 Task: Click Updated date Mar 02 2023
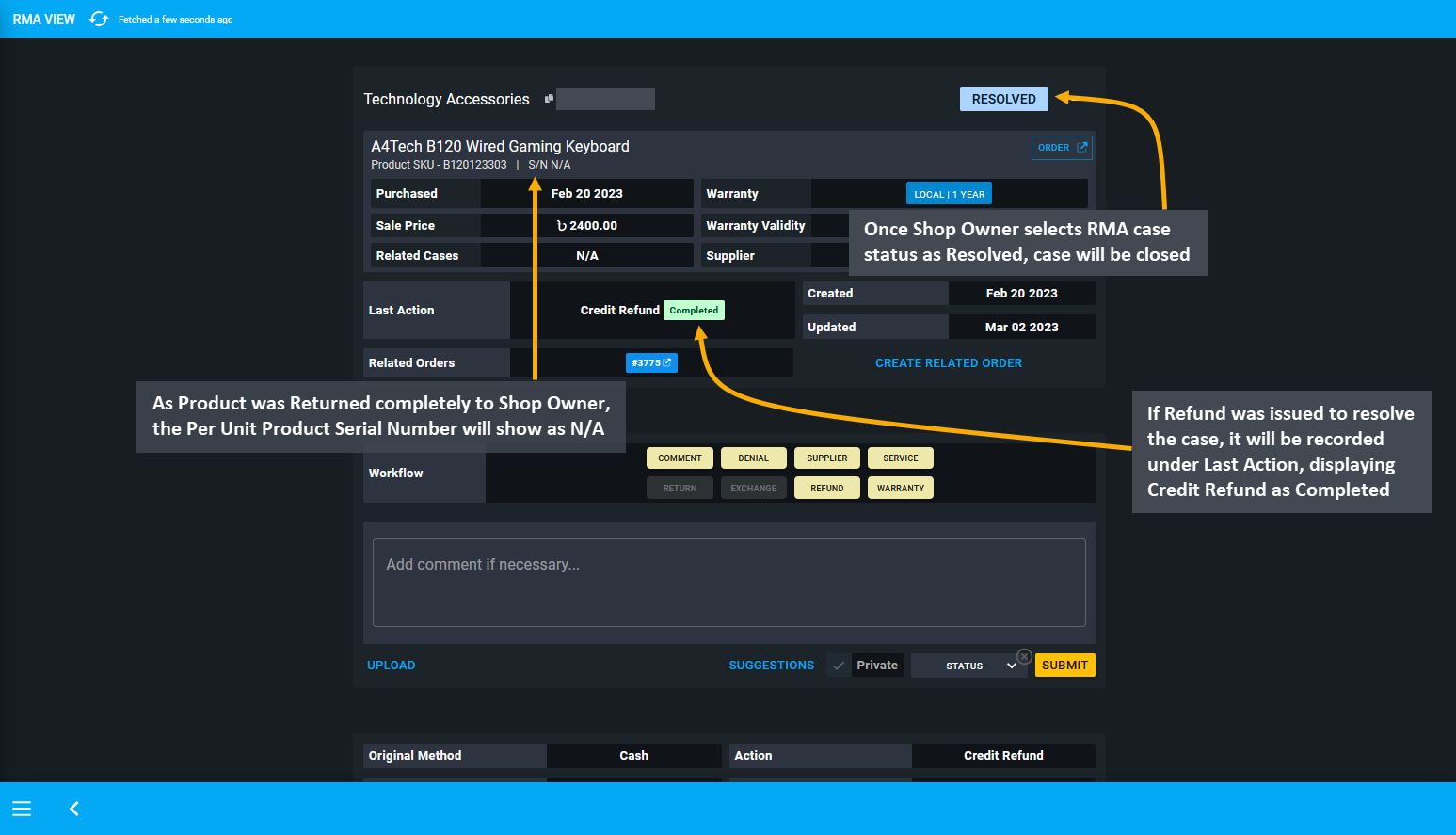1021,328
